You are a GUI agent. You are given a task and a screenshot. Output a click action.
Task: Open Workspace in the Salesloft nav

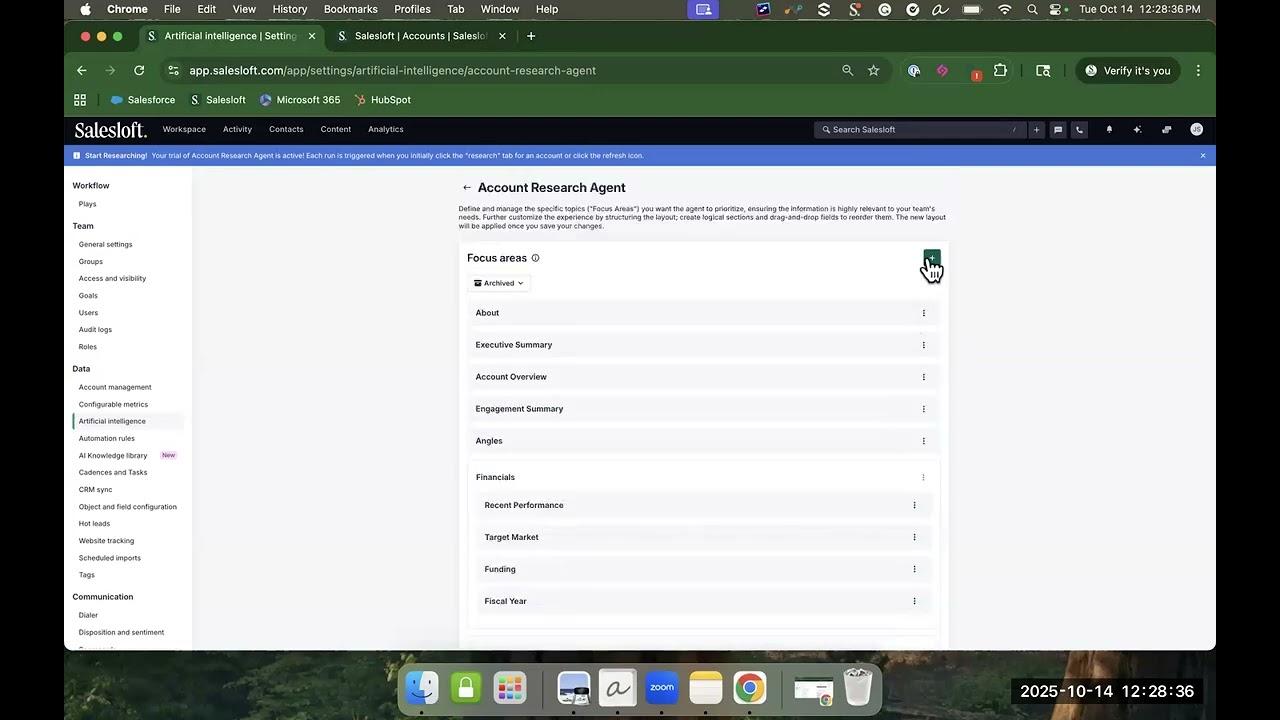184,129
